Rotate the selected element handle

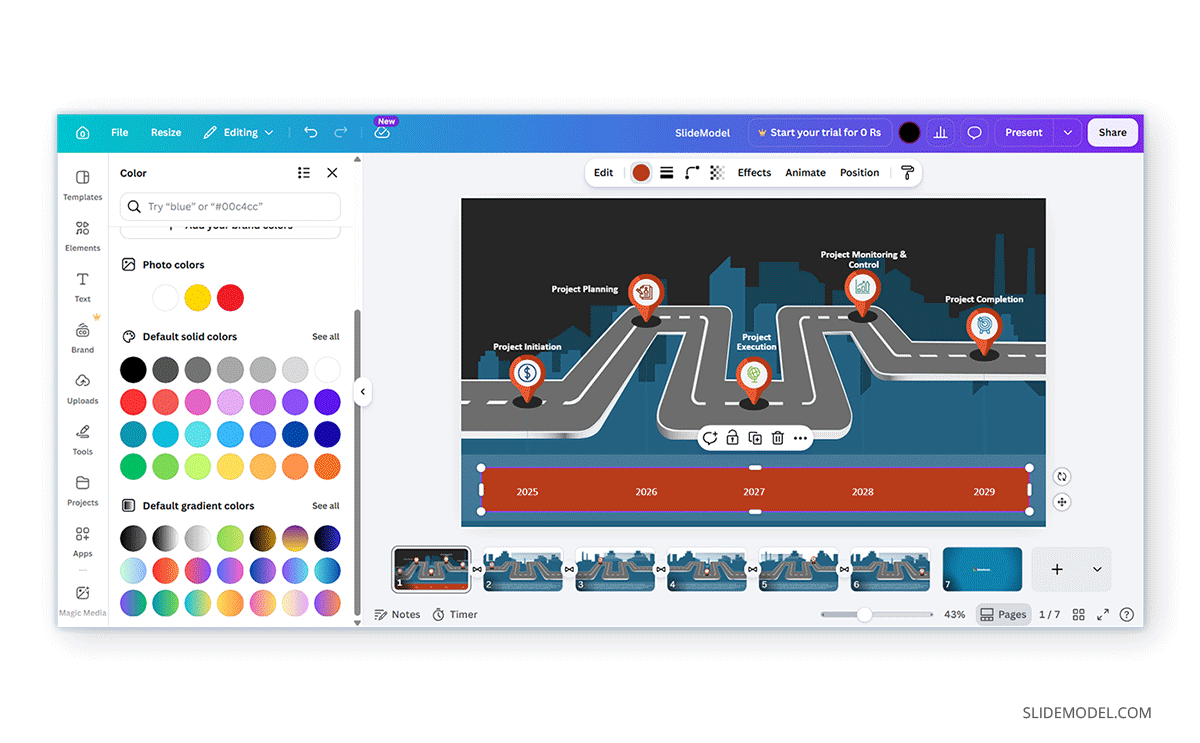point(1062,477)
